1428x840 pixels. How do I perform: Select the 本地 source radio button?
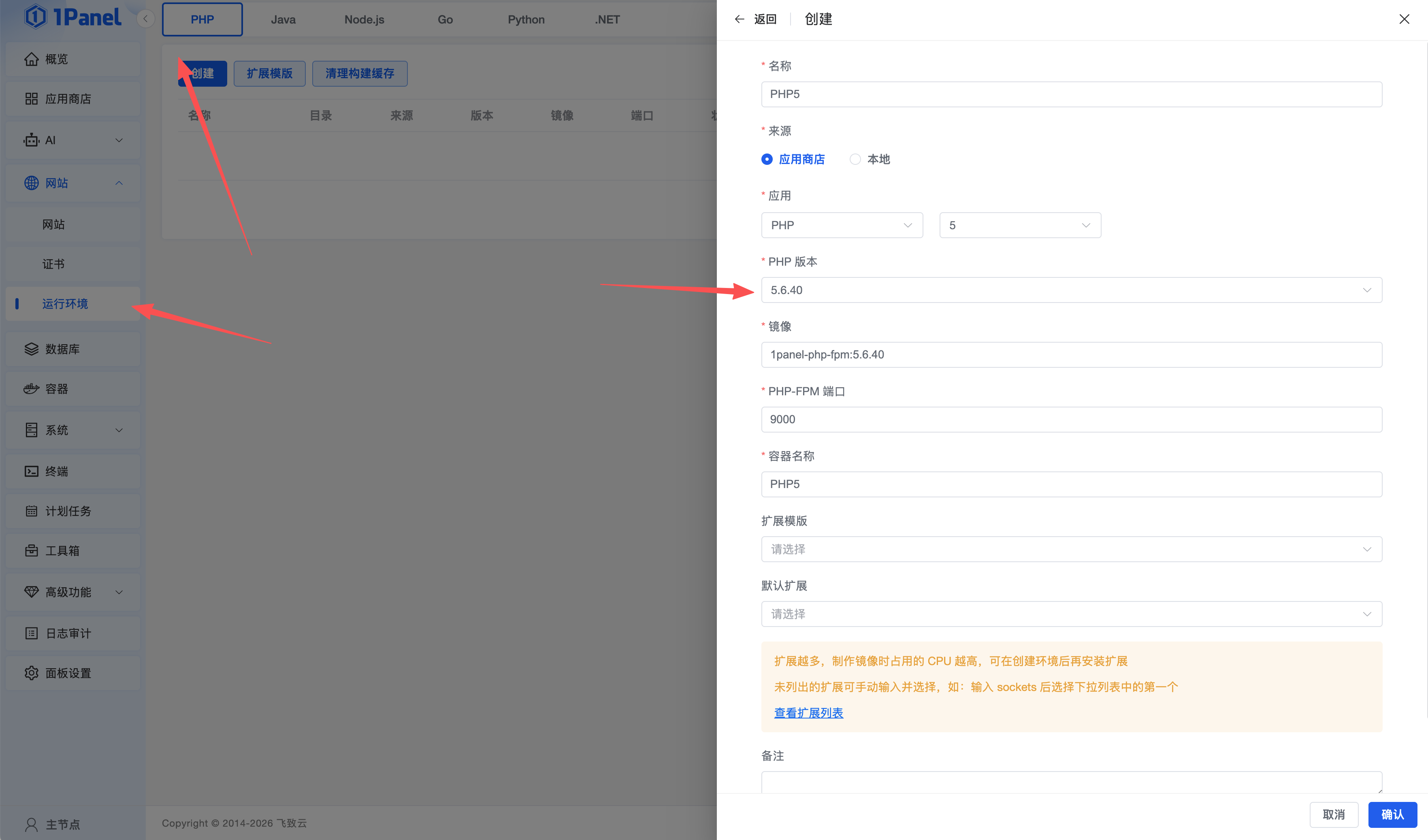point(855,159)
